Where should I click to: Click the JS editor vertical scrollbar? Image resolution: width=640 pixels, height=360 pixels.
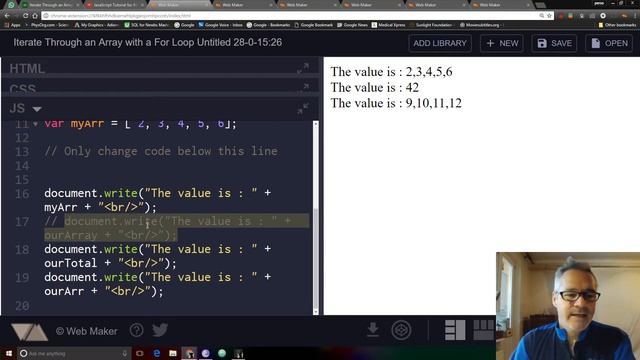coord(316,217)
